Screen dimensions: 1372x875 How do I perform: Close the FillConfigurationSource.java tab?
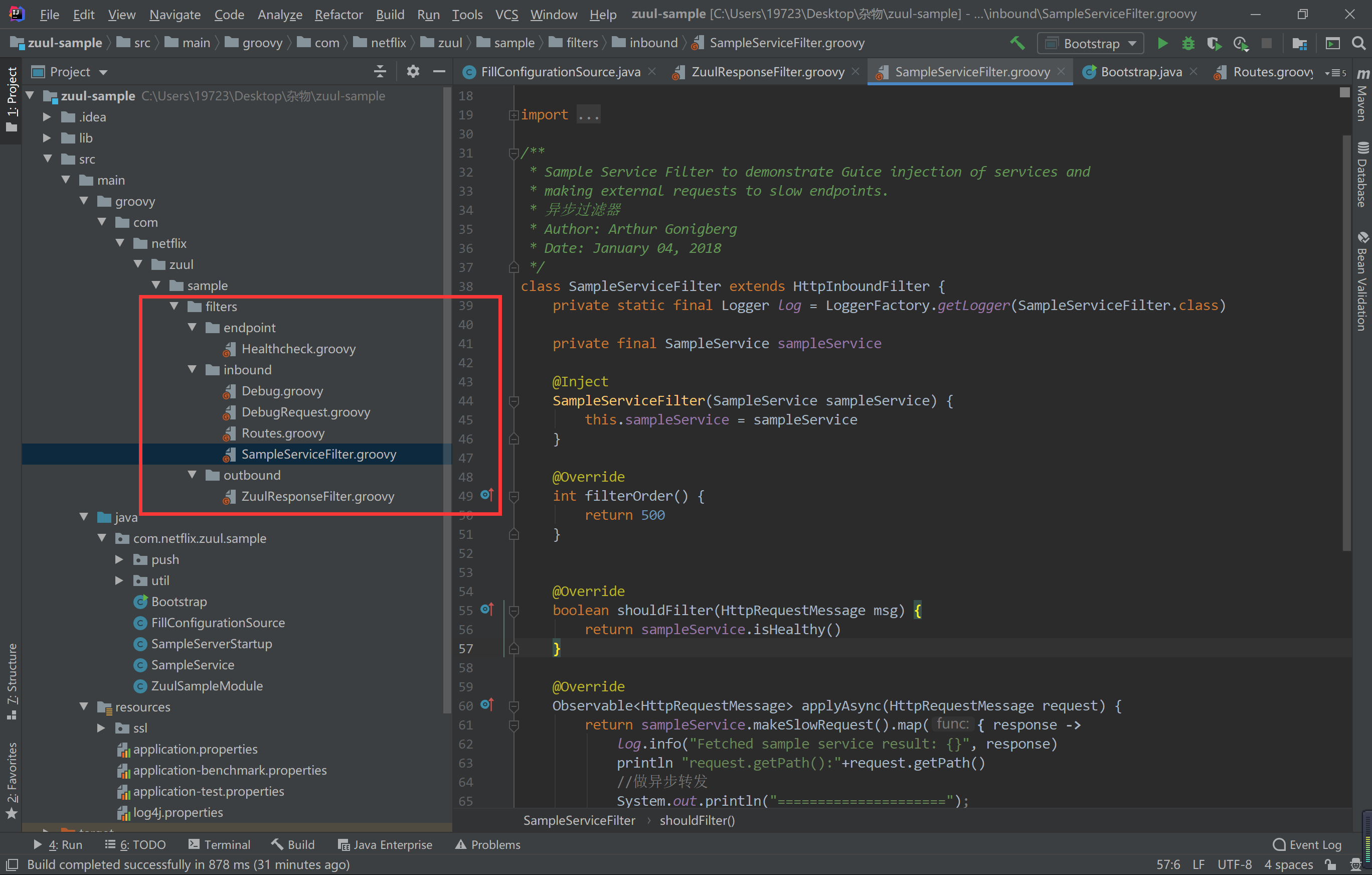point(652,71)
